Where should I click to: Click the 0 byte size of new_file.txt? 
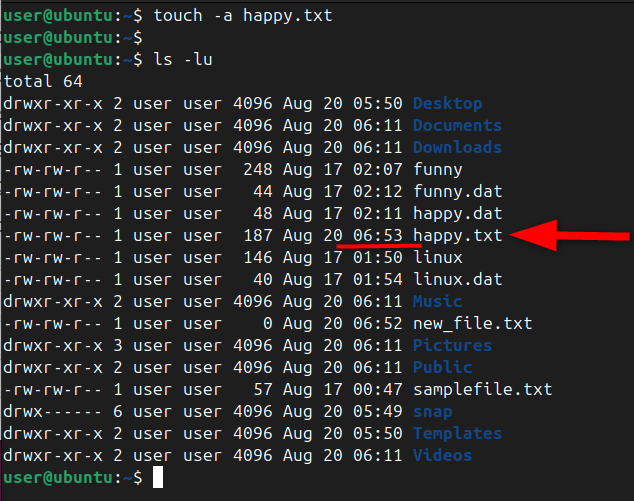tap(268, 324)
